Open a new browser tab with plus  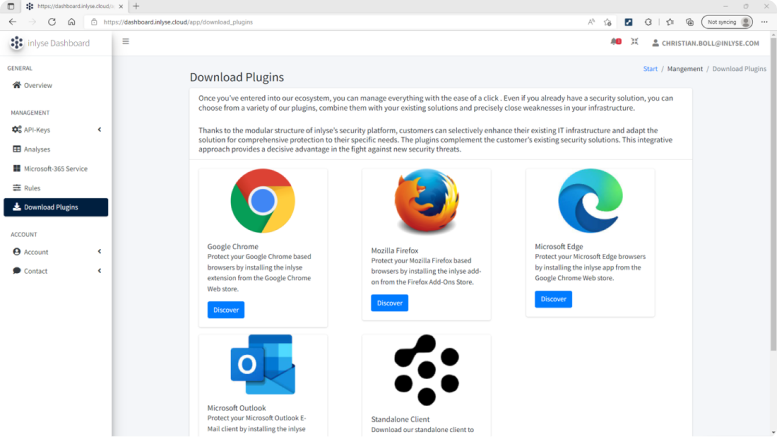pyautogui.click(x=136, y=6)
